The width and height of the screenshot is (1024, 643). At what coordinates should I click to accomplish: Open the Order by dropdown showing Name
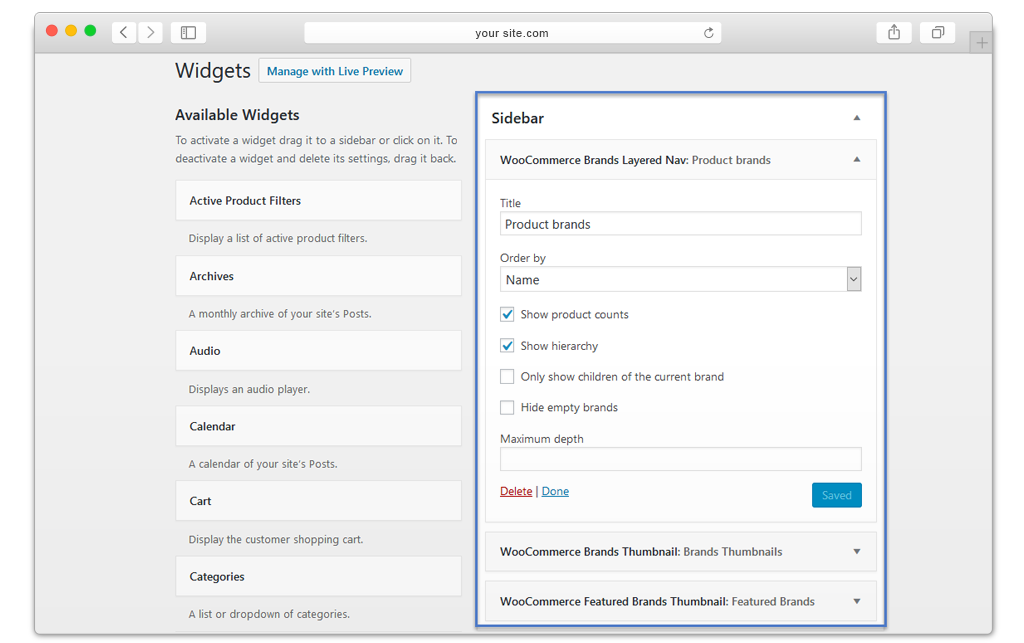click(680, 279)
